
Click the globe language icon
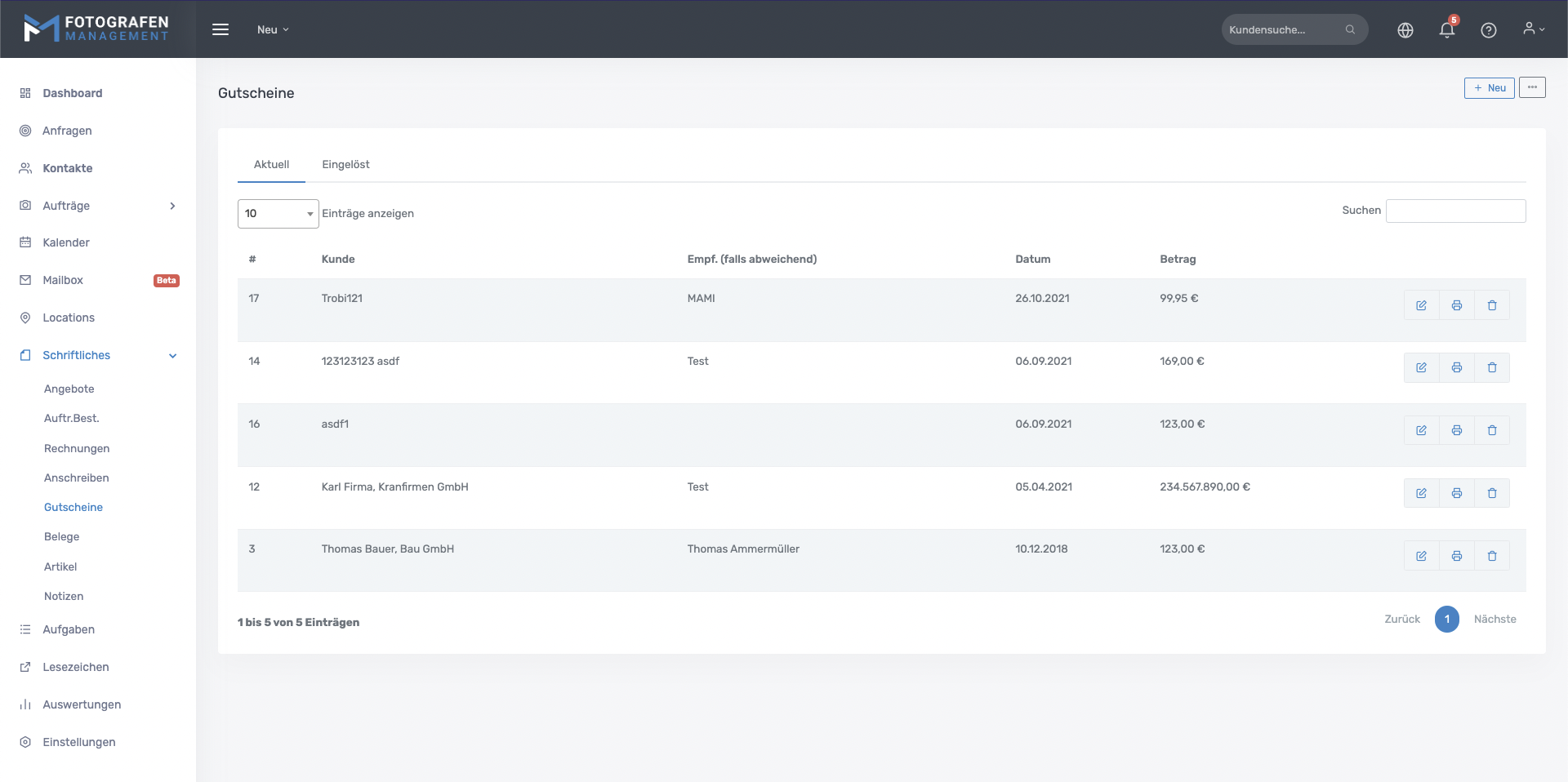(x=1405, y=30)
